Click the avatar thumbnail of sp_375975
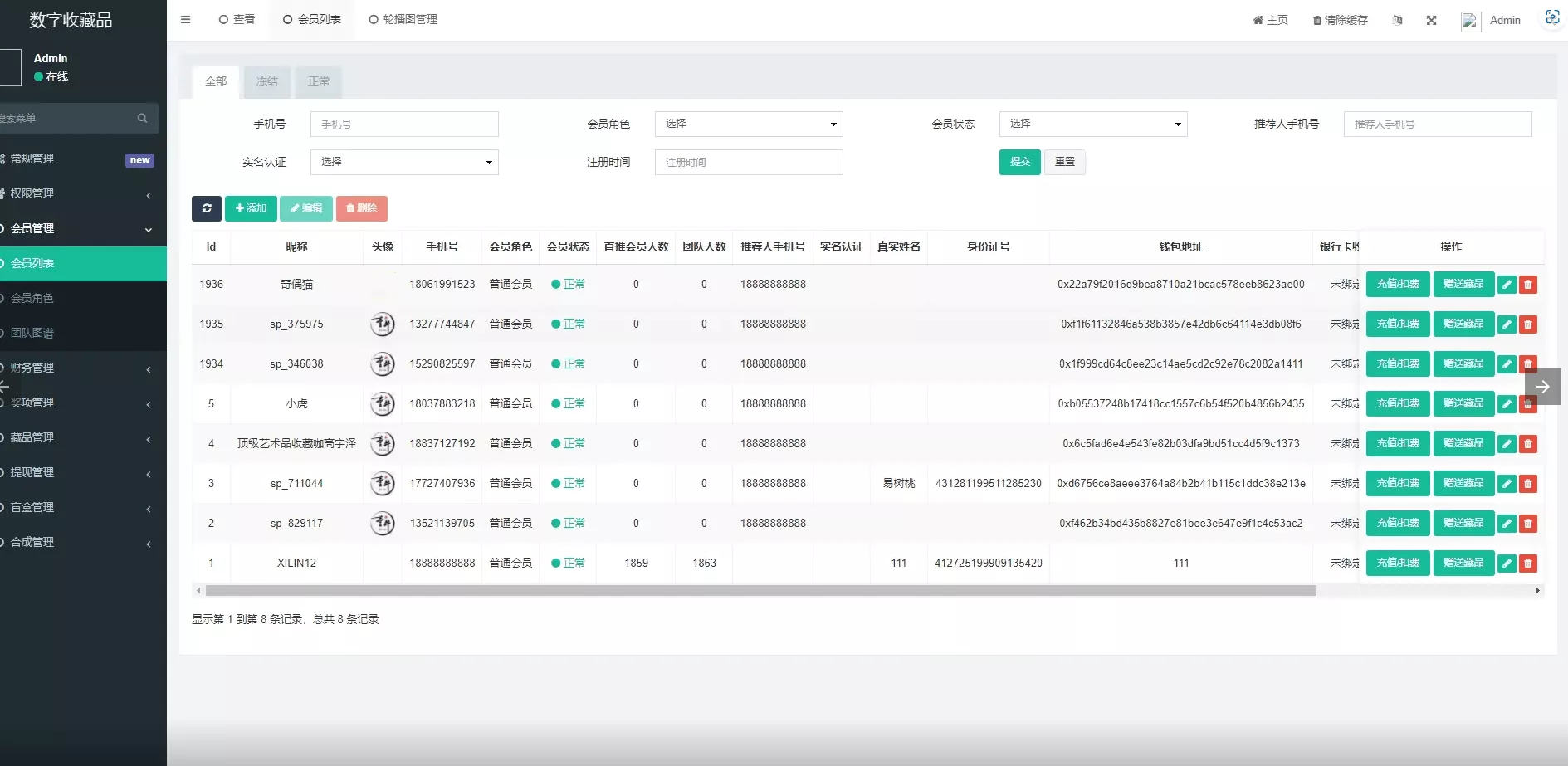The width and height of the screenshot is (1568, 766). point(383,324)
